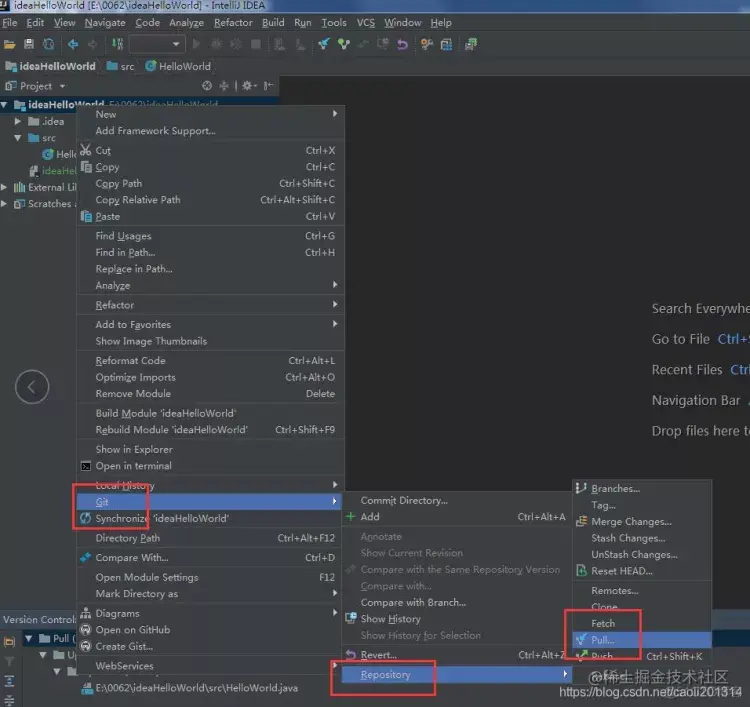Click Pull... in Repository submenu
Image resolution: width=750 pixels, height=707 pixels.
coord(642,640)
